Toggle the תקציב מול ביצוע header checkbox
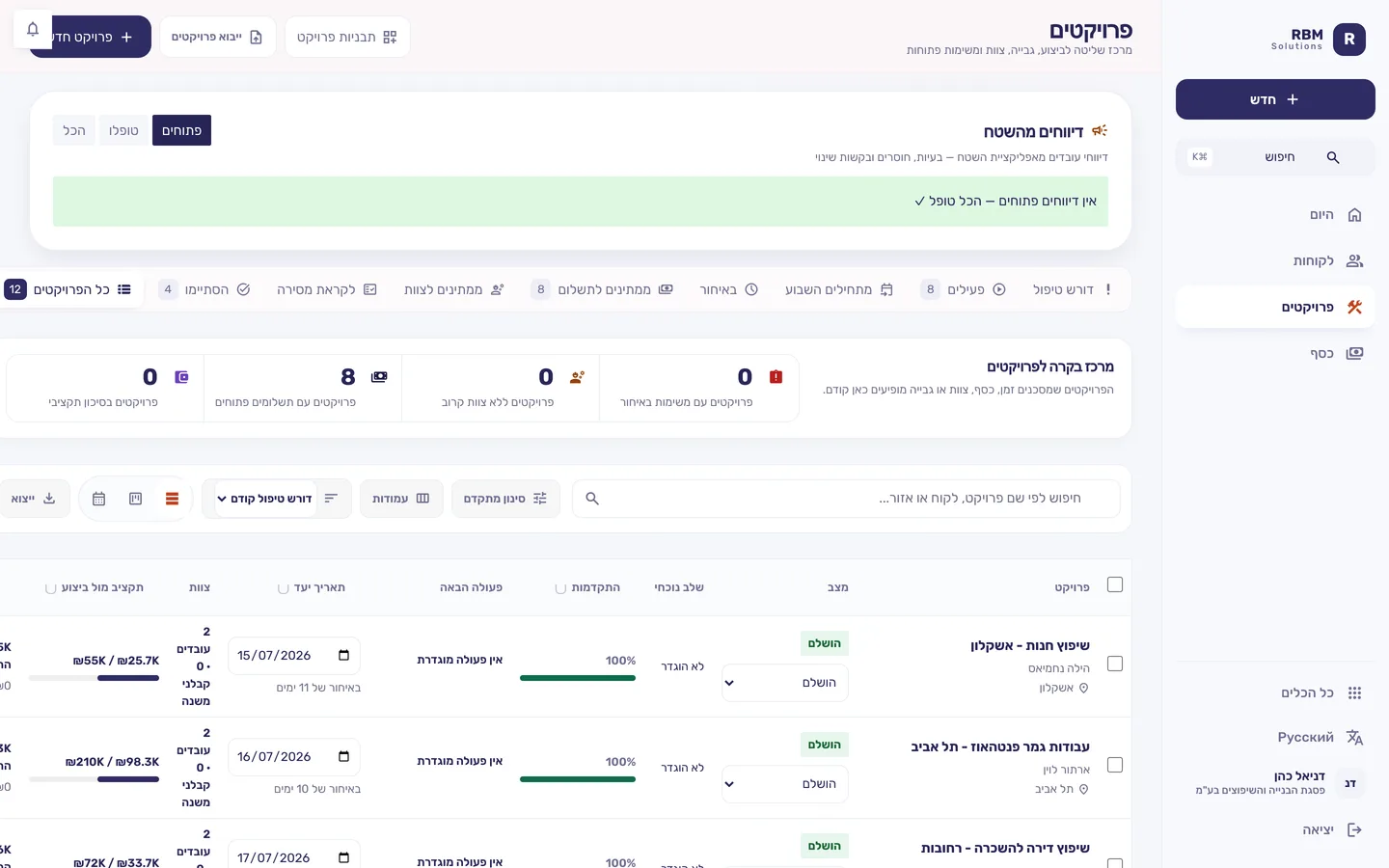 click(x=50, y=588)
